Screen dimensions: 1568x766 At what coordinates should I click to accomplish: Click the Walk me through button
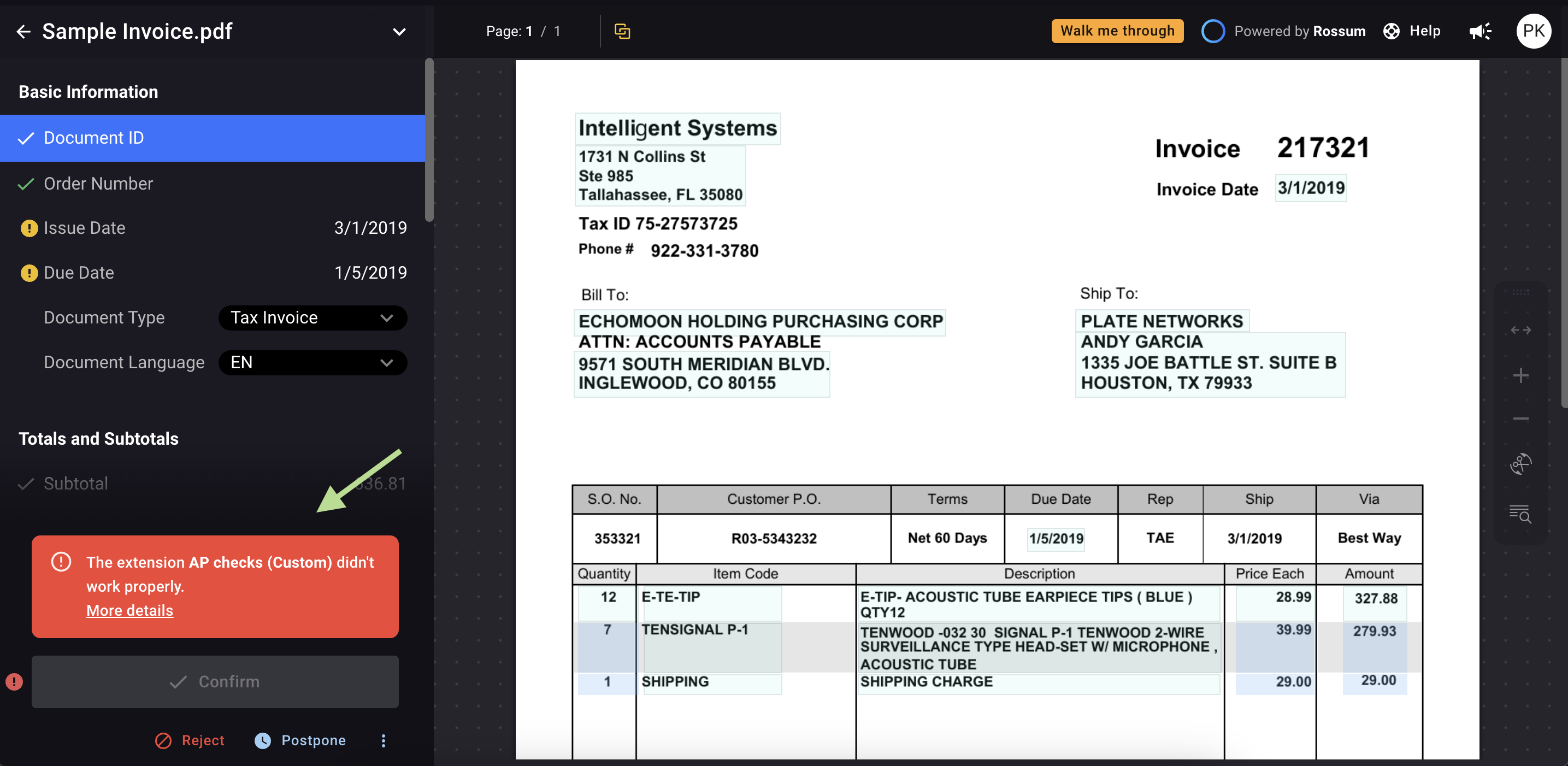[1117, 31]
